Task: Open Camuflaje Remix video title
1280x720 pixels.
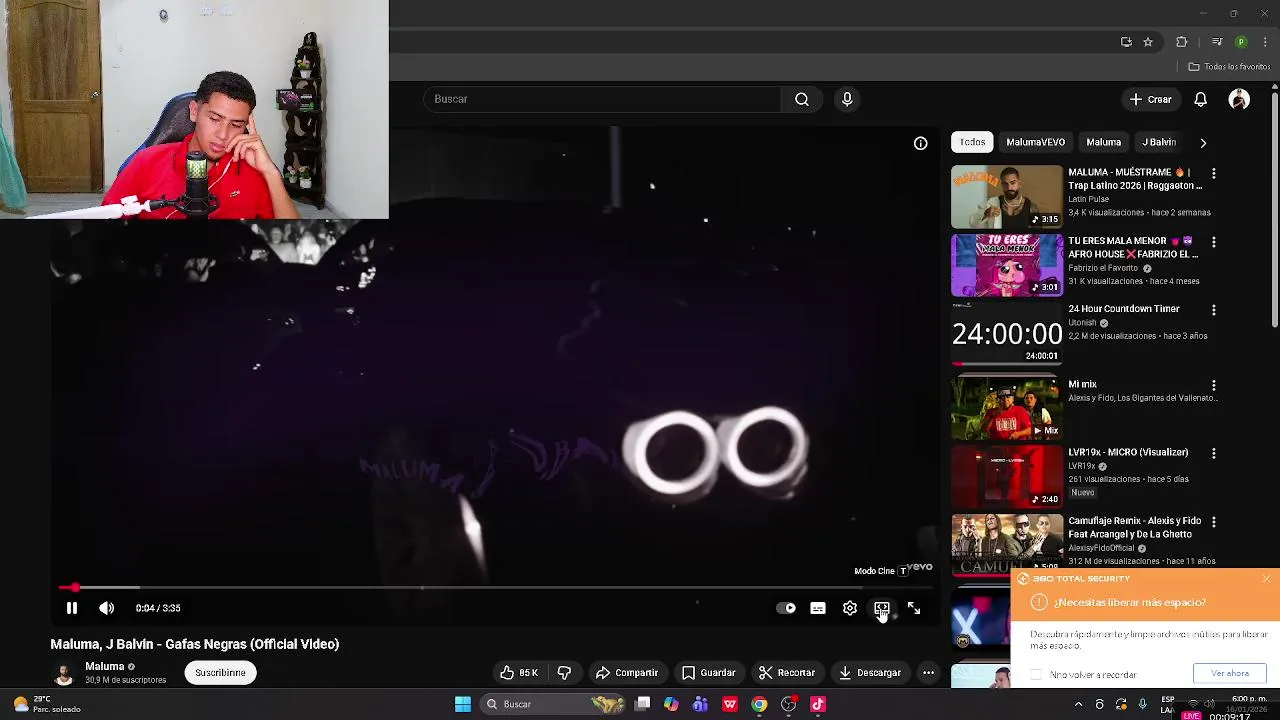Action: point(1134,527)
